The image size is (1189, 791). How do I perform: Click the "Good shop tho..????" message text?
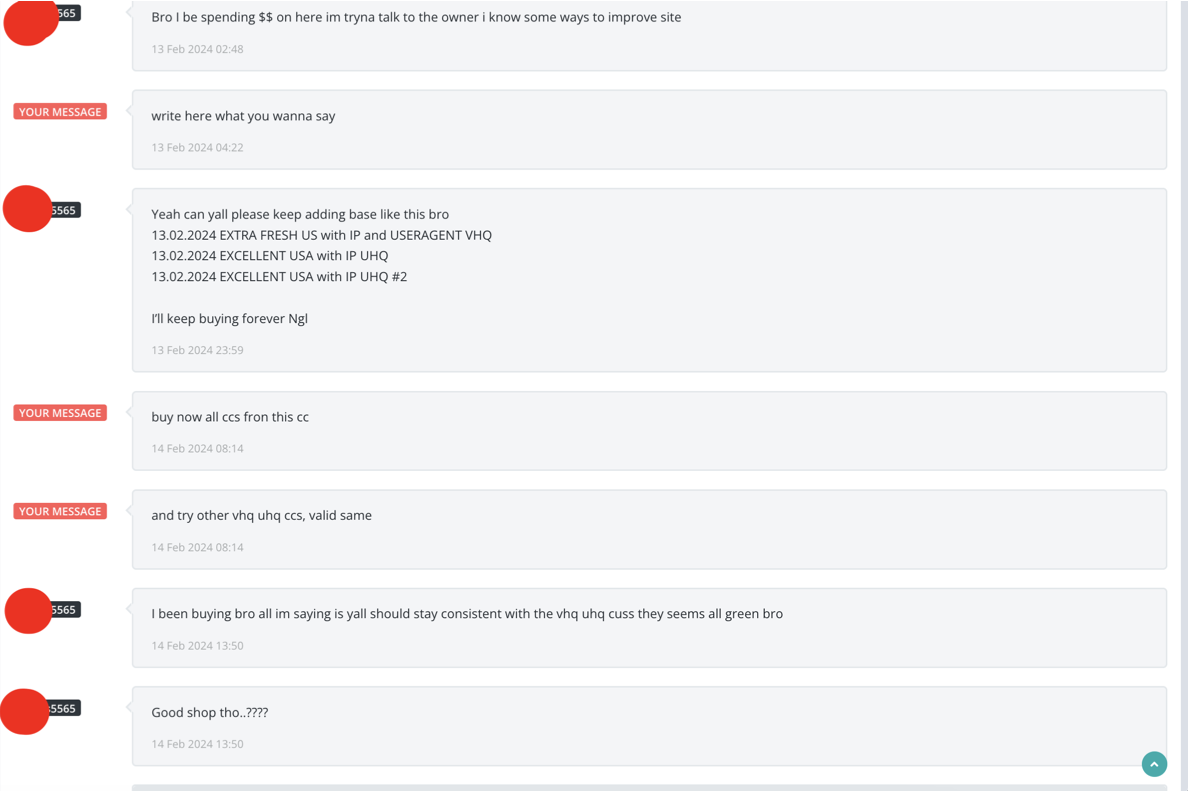[209, 712]
